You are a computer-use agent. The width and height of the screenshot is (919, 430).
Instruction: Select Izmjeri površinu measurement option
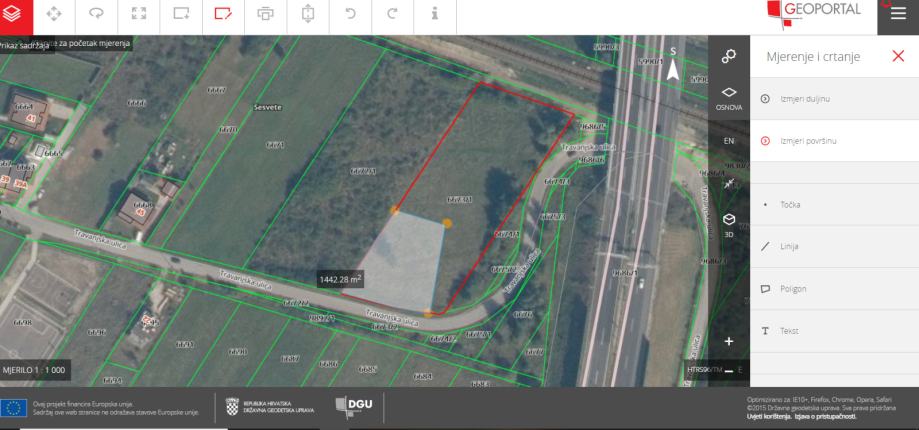[x=835, y=141]
